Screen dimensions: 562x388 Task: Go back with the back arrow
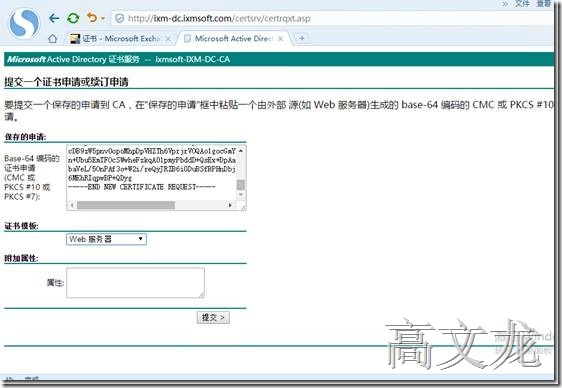tap(54, 18)
